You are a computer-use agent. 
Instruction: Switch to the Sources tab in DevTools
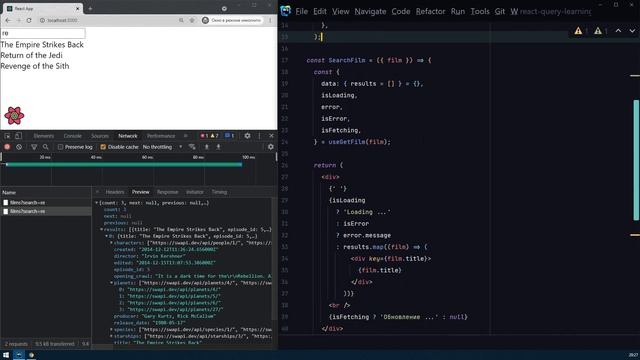coord(100,136)
